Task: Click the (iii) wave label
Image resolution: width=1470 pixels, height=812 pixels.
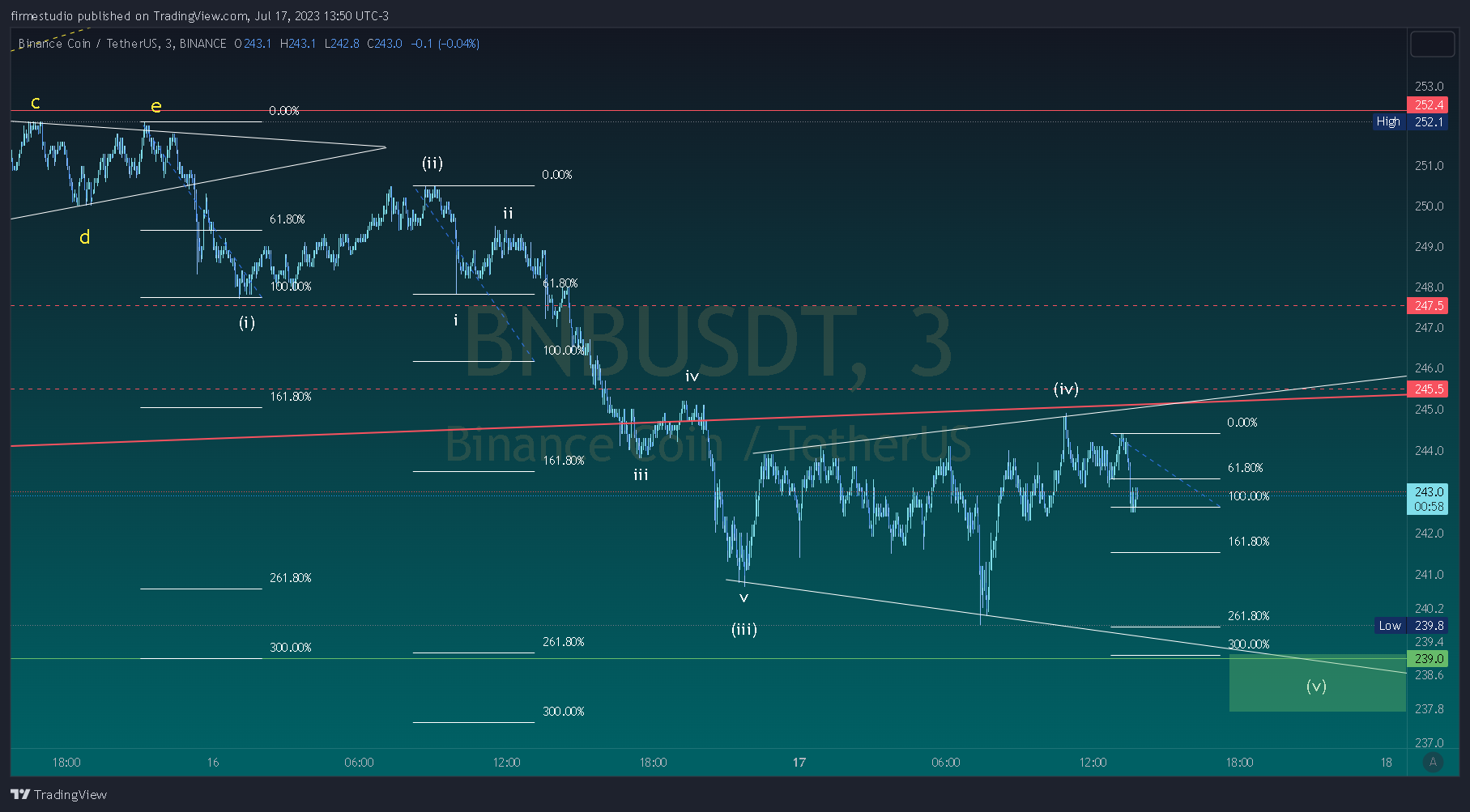Action: click(744, 629)
